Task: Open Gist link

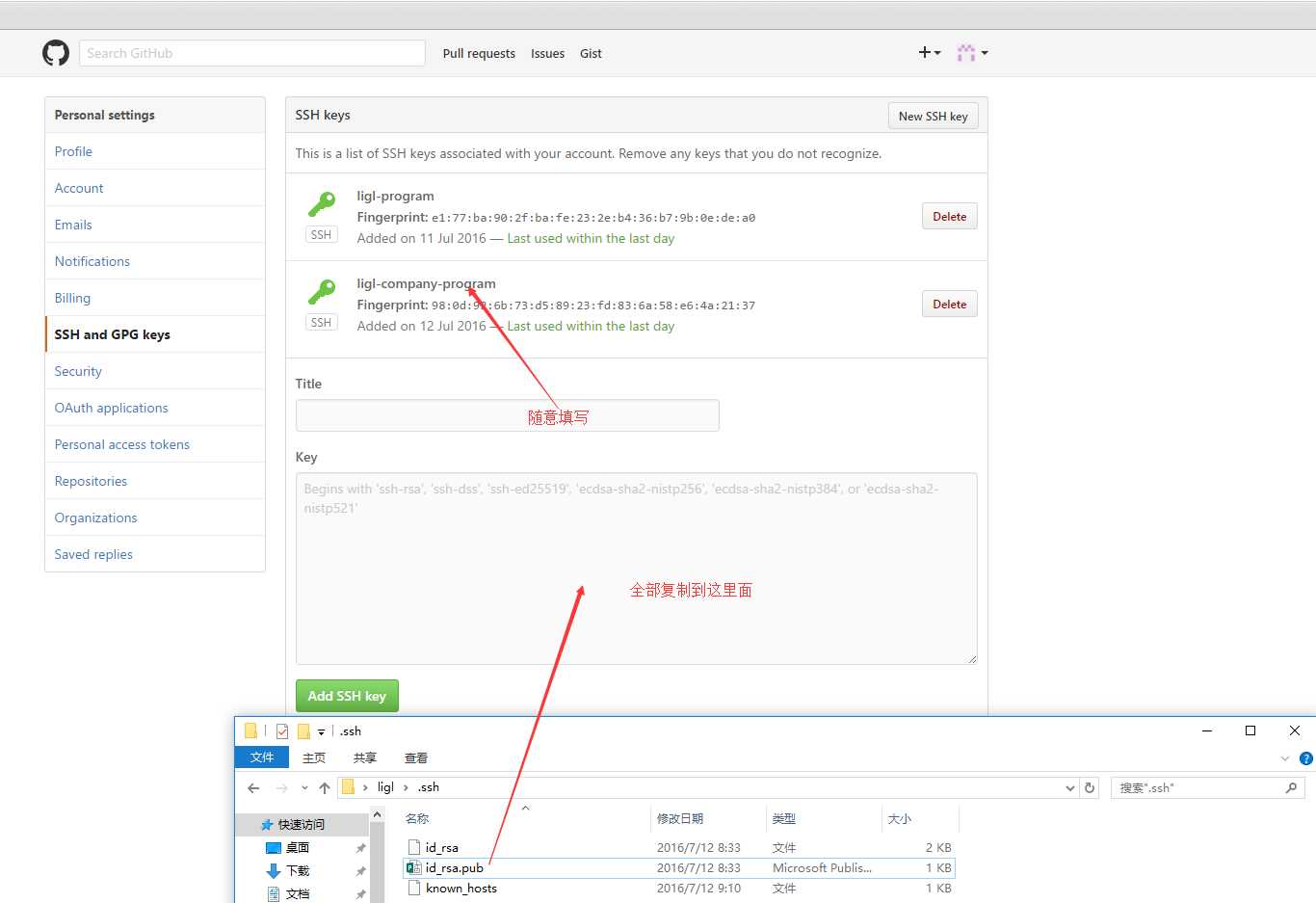Action: 591,54
